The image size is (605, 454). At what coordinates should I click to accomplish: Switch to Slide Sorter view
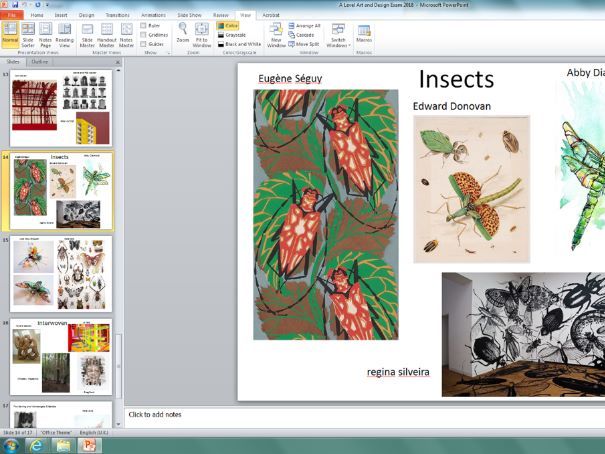[28, 35]
